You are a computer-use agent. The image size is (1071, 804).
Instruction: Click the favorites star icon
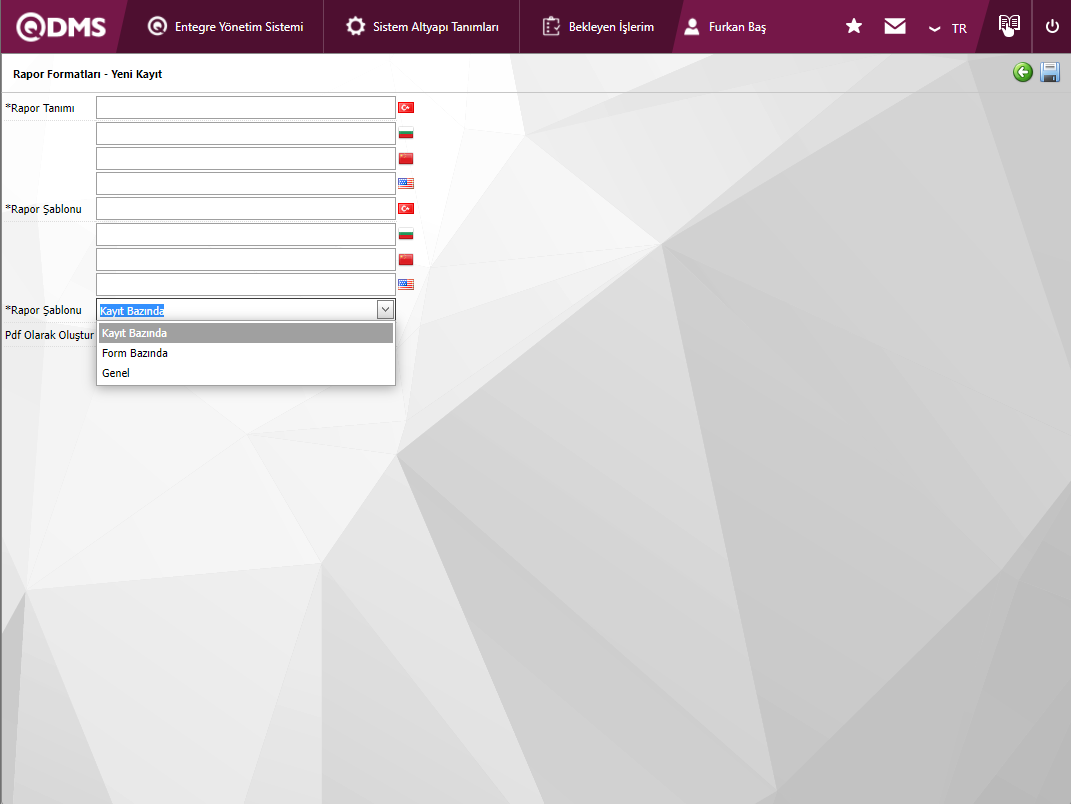click(854, 27)
